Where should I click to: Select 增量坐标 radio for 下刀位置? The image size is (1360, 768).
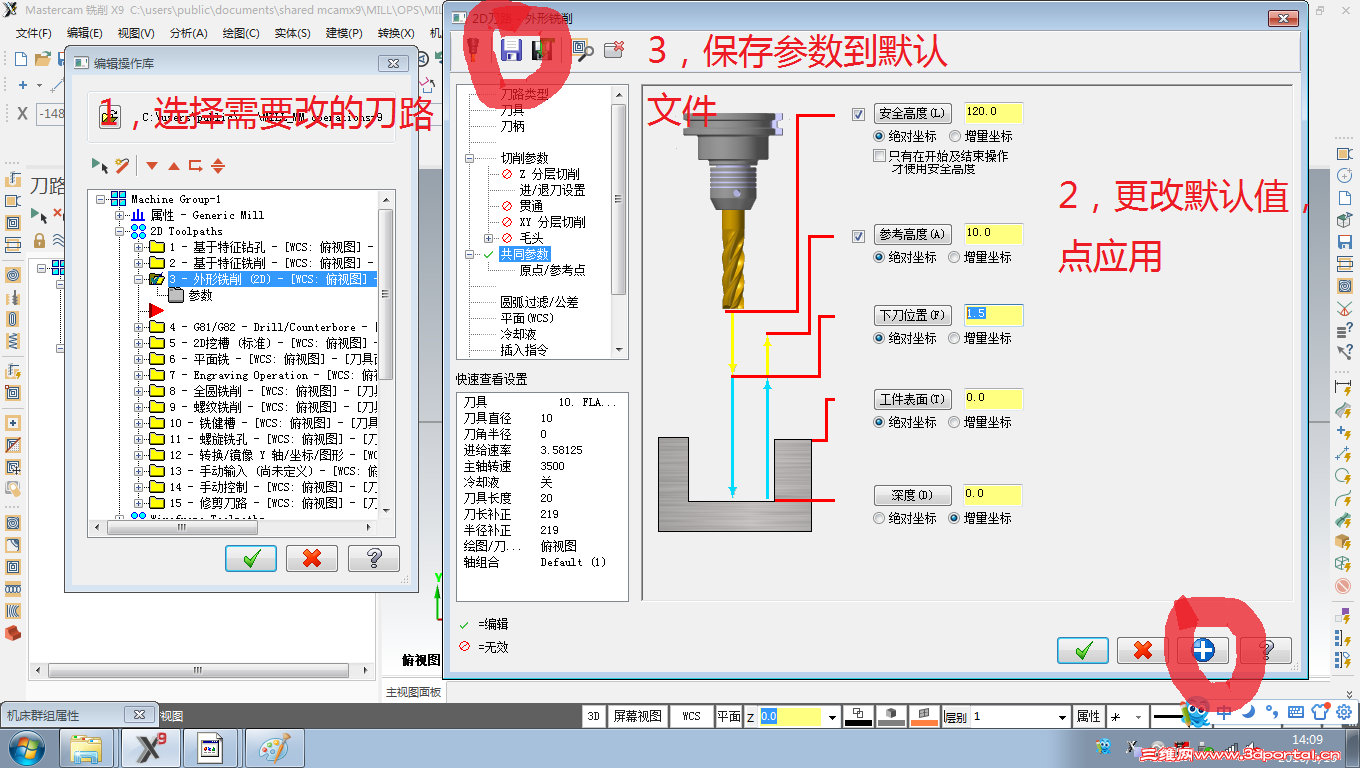click(x=955, y=338)
